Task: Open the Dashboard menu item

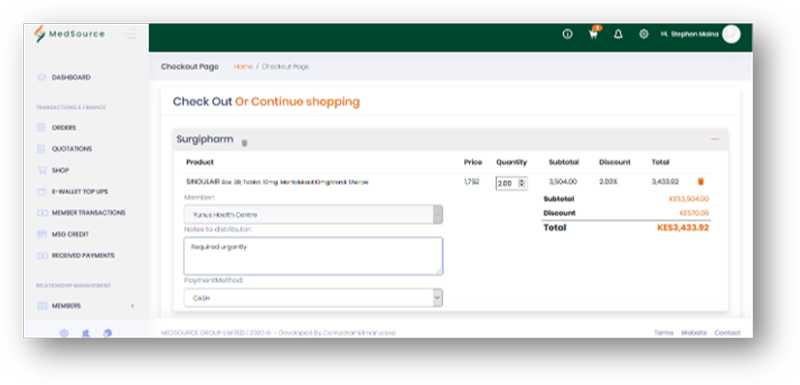Action: 71,78
